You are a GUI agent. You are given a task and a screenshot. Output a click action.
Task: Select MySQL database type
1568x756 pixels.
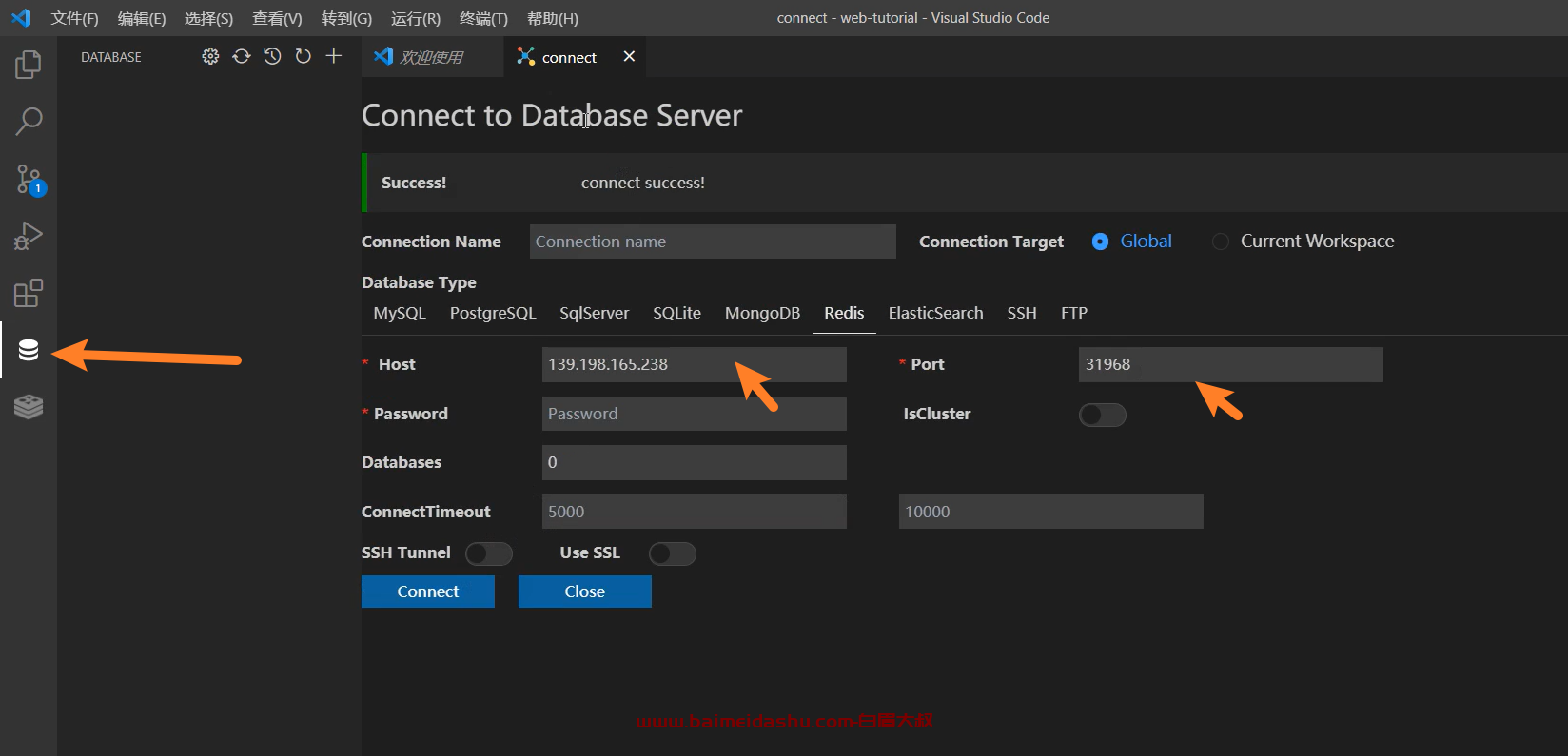click(400, 313)
